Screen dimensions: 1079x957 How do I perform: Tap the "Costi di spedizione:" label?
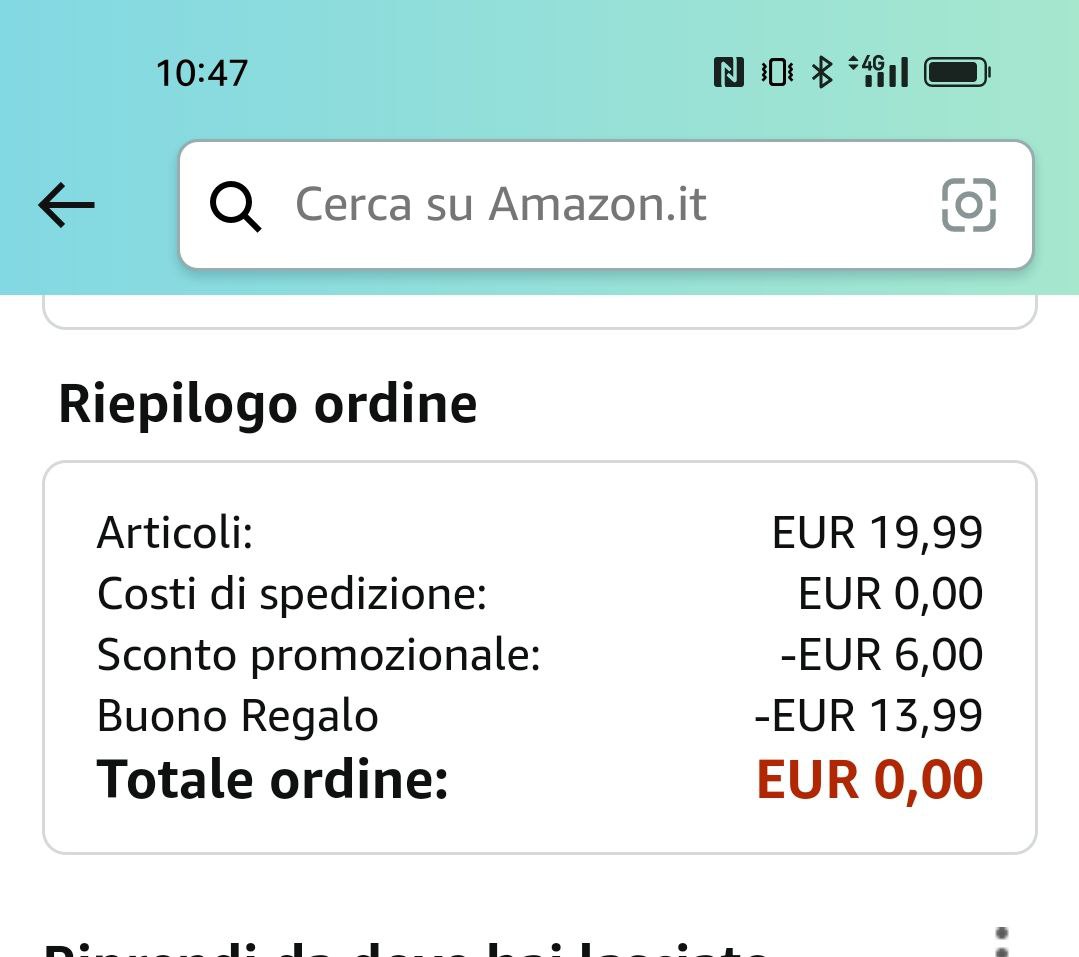291,594
